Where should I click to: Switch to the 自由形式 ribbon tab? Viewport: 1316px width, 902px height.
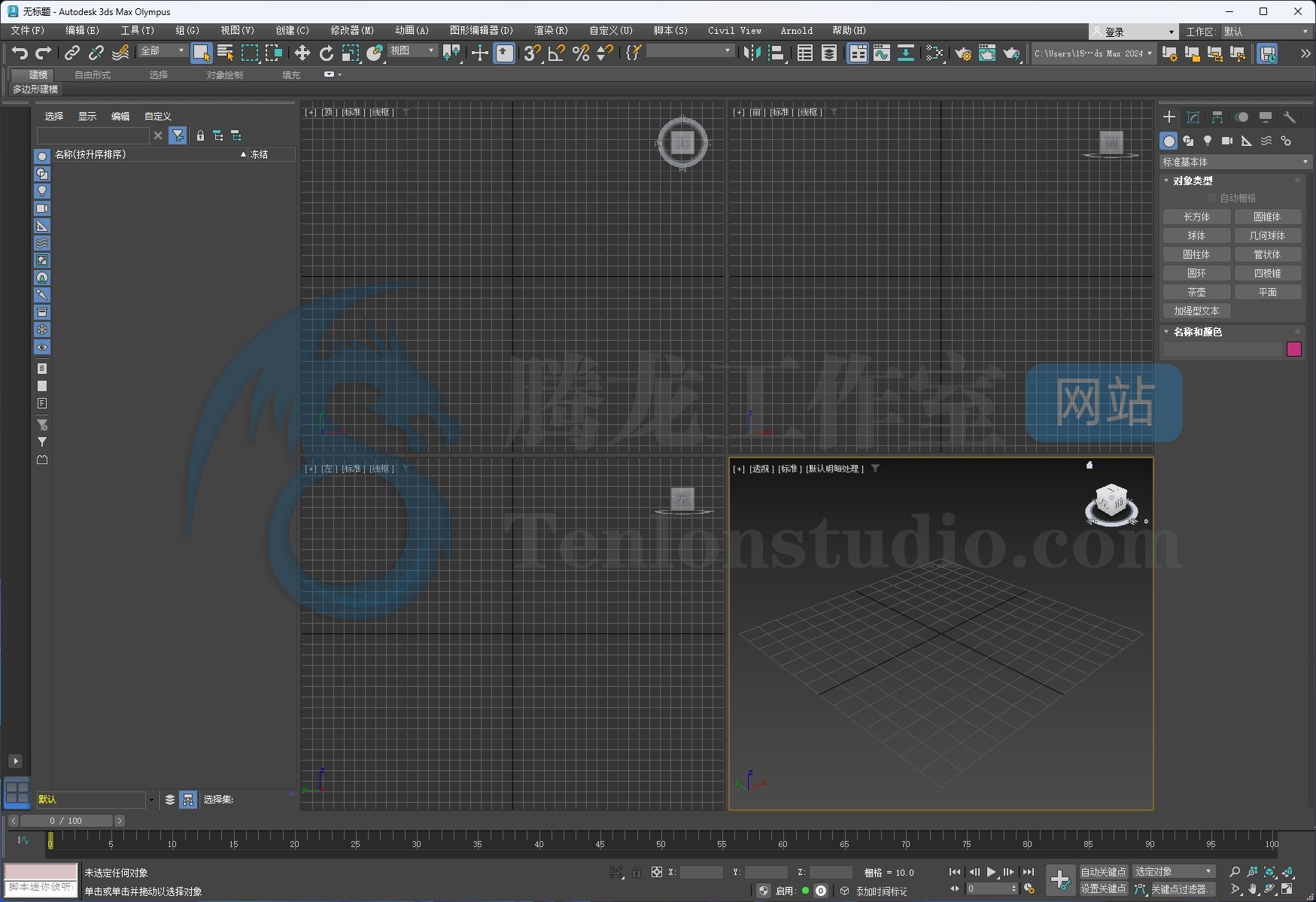tap(93, 75)
